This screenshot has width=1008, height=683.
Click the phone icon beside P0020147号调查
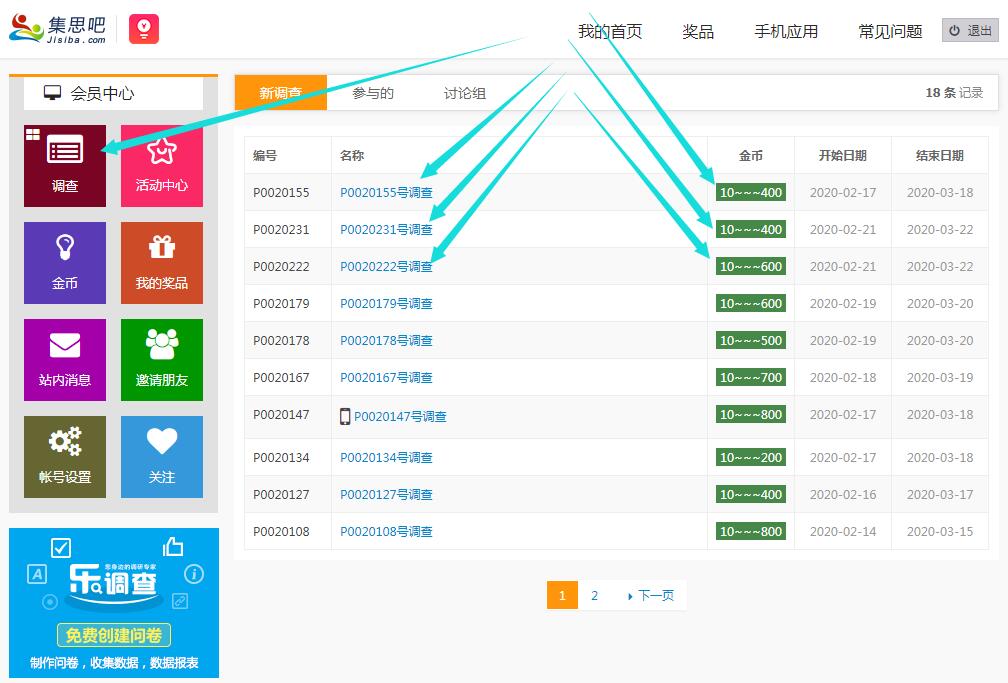(346, 414)
